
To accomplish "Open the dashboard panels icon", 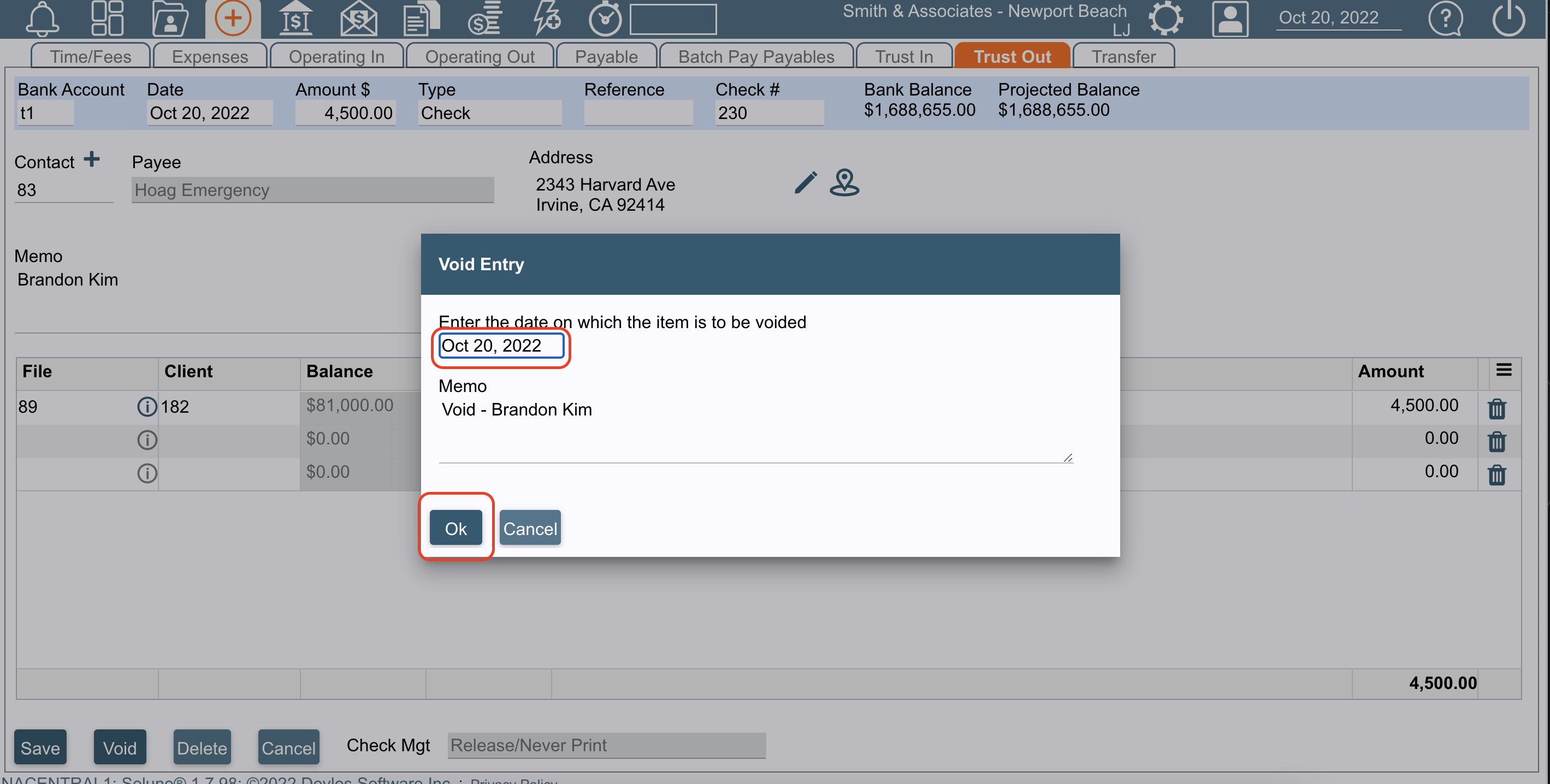I will click(x=107, y=18).
